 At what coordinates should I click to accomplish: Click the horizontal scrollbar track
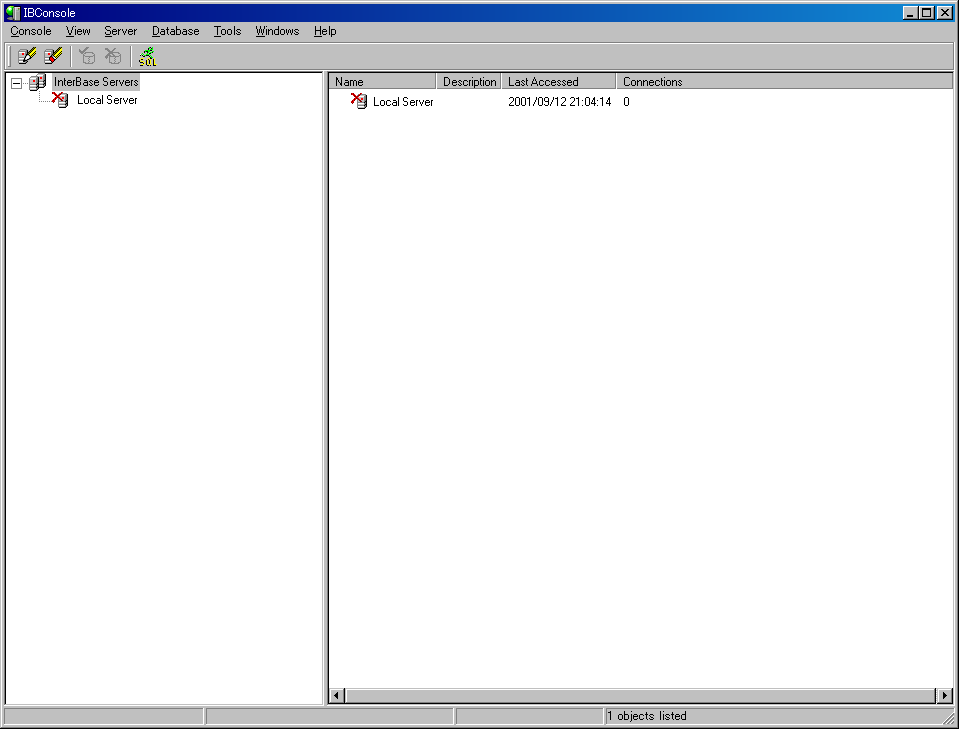pos(640,695)
